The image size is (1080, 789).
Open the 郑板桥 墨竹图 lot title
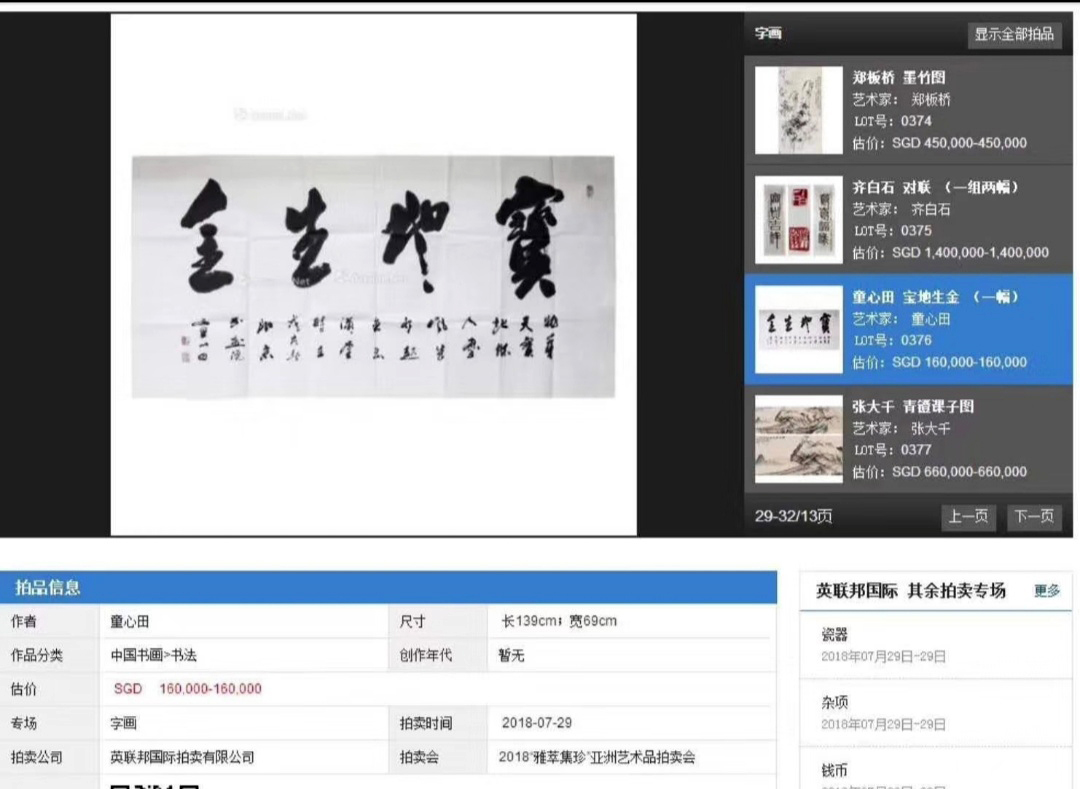pyautogui.click(x=899, y=77)
